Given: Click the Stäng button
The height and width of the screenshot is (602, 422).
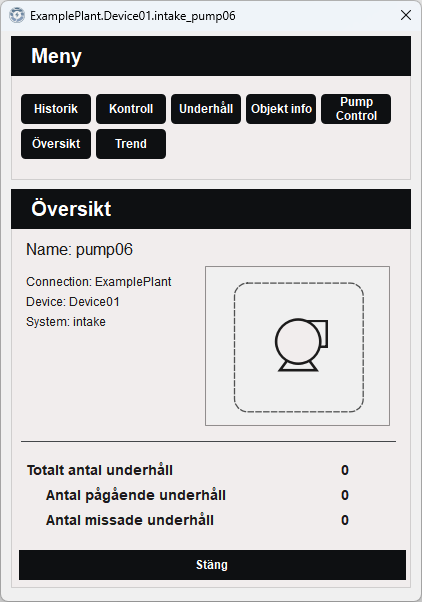Looking at the screenshot, I should tap(212, 565).
